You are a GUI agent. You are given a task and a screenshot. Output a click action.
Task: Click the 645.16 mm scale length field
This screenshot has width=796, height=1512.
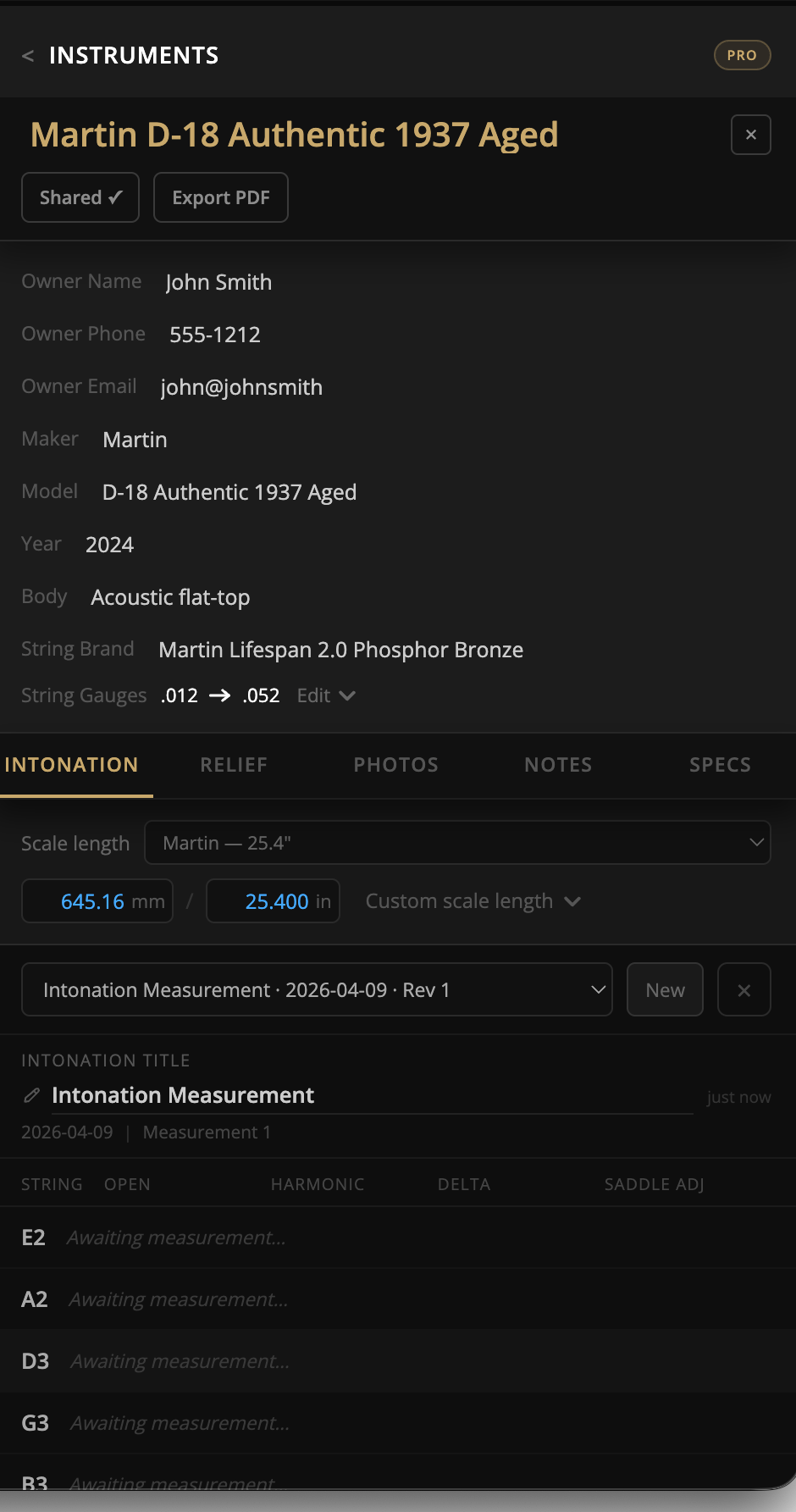97,900
